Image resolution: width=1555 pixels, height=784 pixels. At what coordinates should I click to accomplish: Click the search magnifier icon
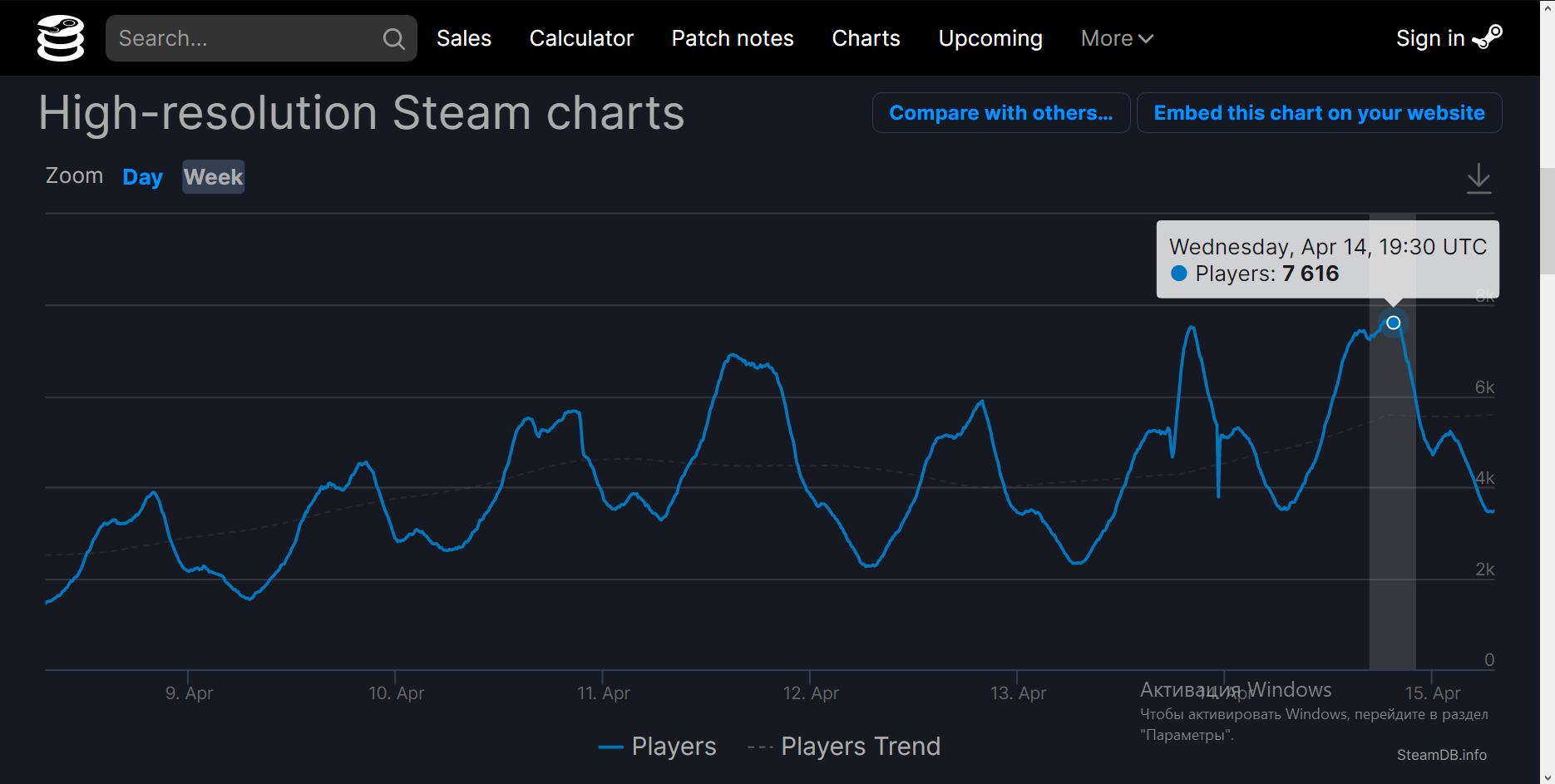393,39
